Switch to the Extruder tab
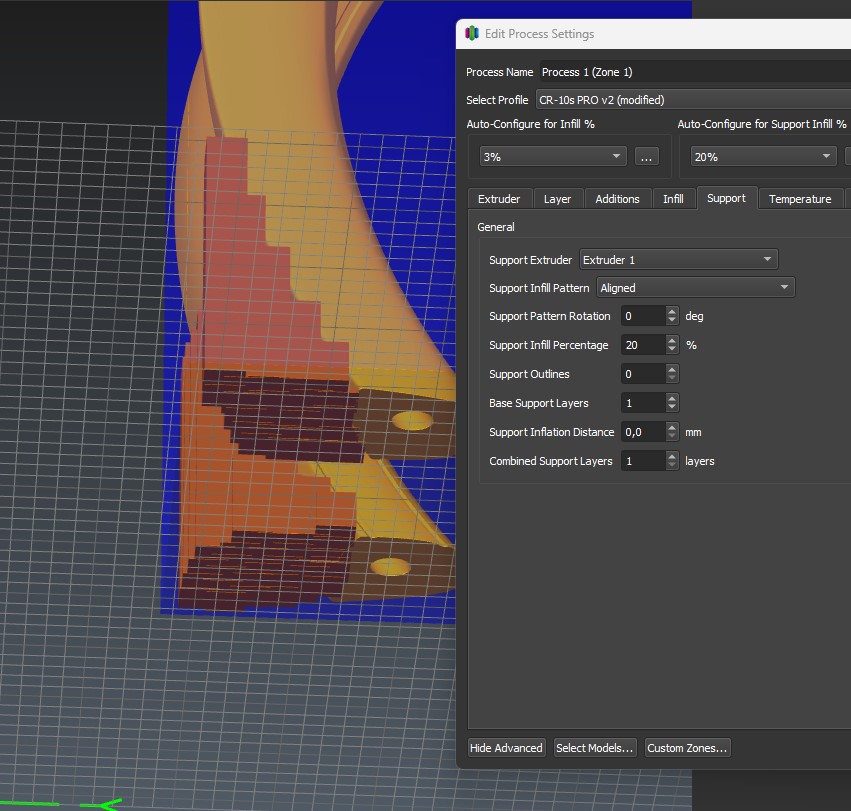The width and height of the screenshot is (851, 811). coord(499,199)
